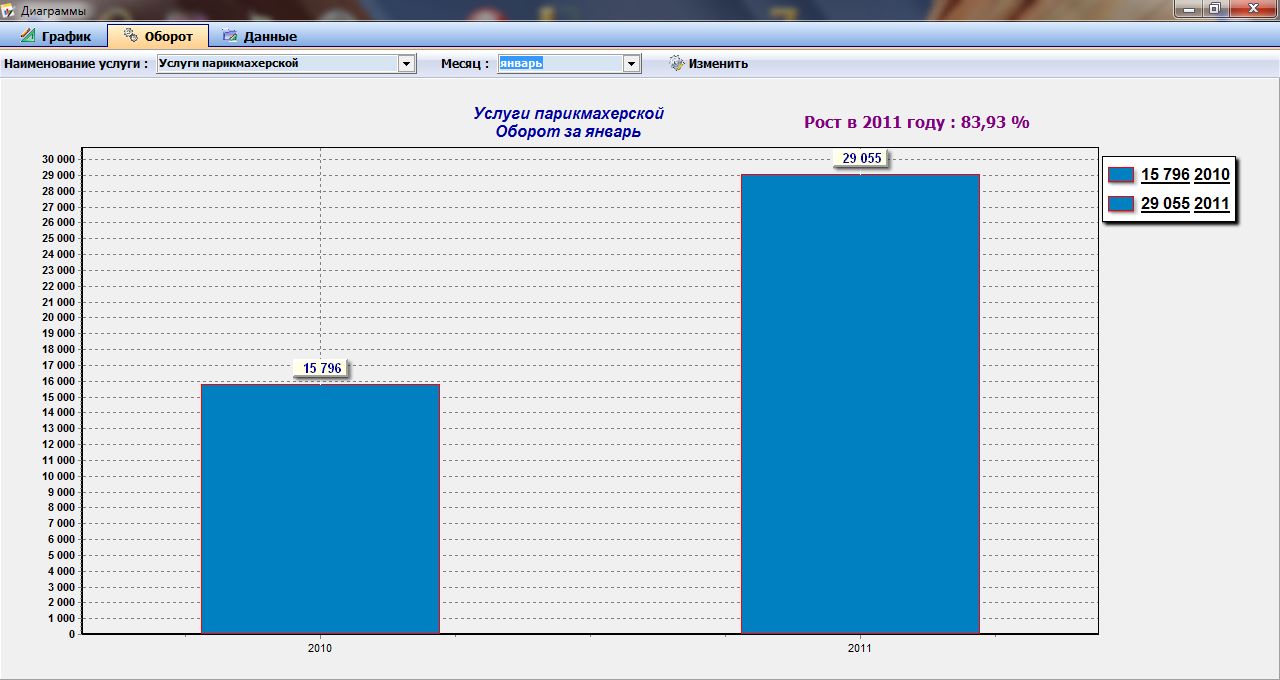Screen dimensions: 1280x680
Task: Click the 2011 x-axis label
Action: tap(860, 648)
